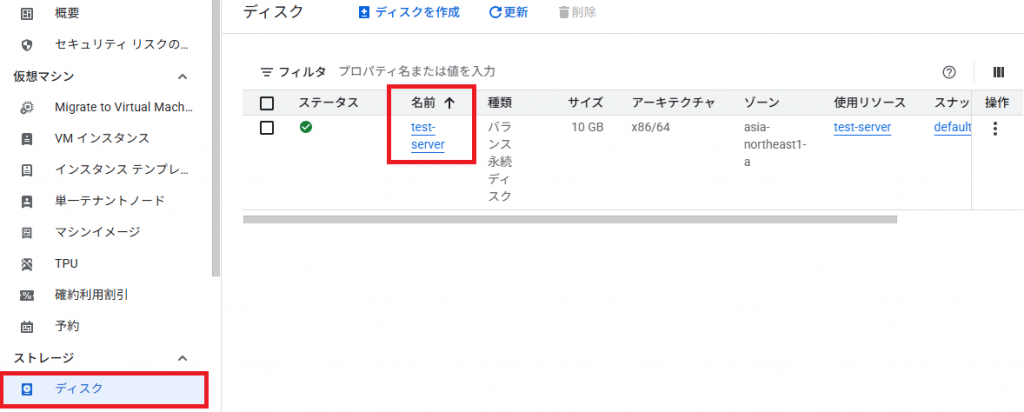The width and height of the screenshot is (1024, 412).
Task: Click the green status check icon
Action: (306, 127)
